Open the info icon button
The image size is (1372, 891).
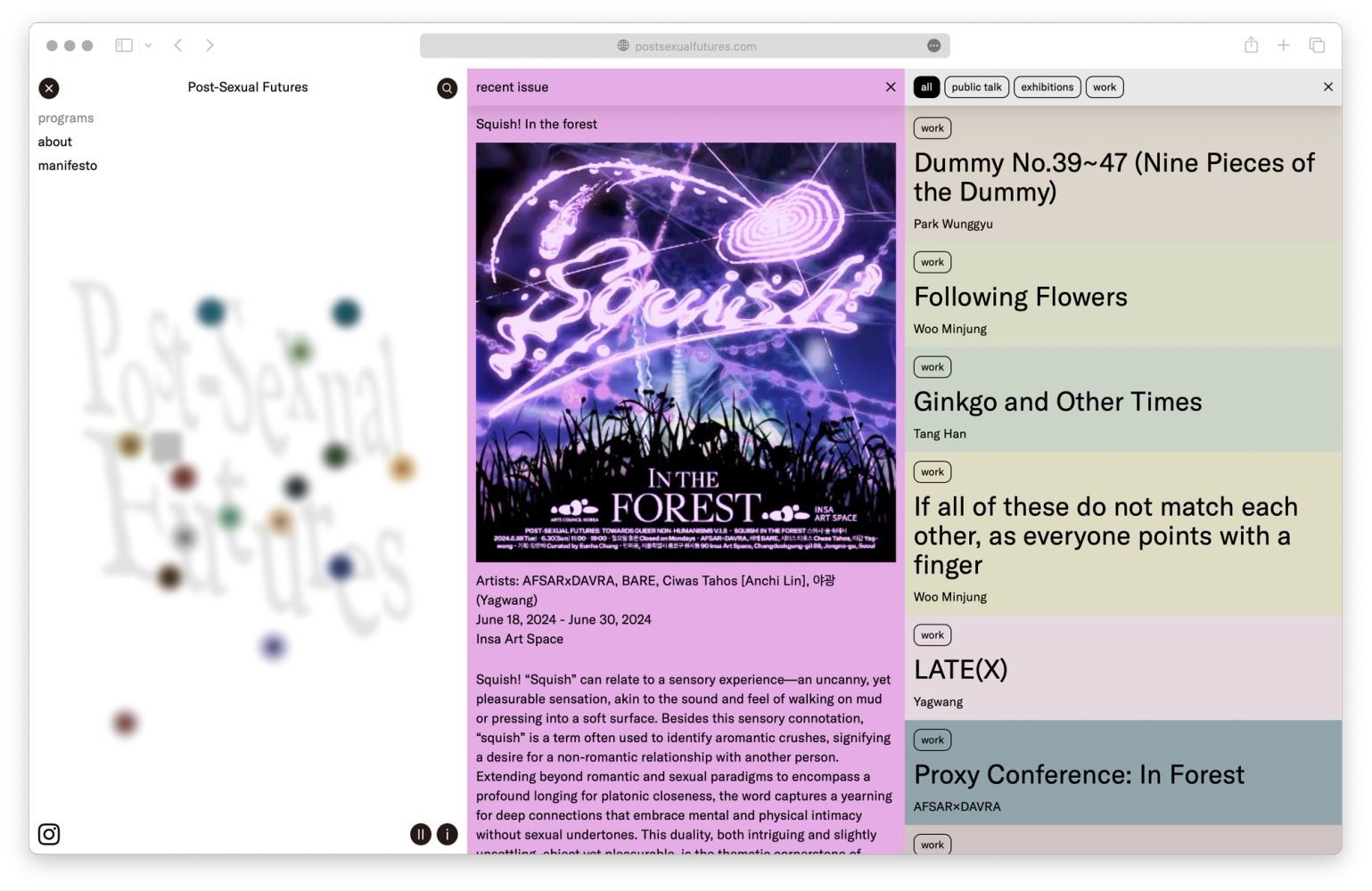pos(448,834)
